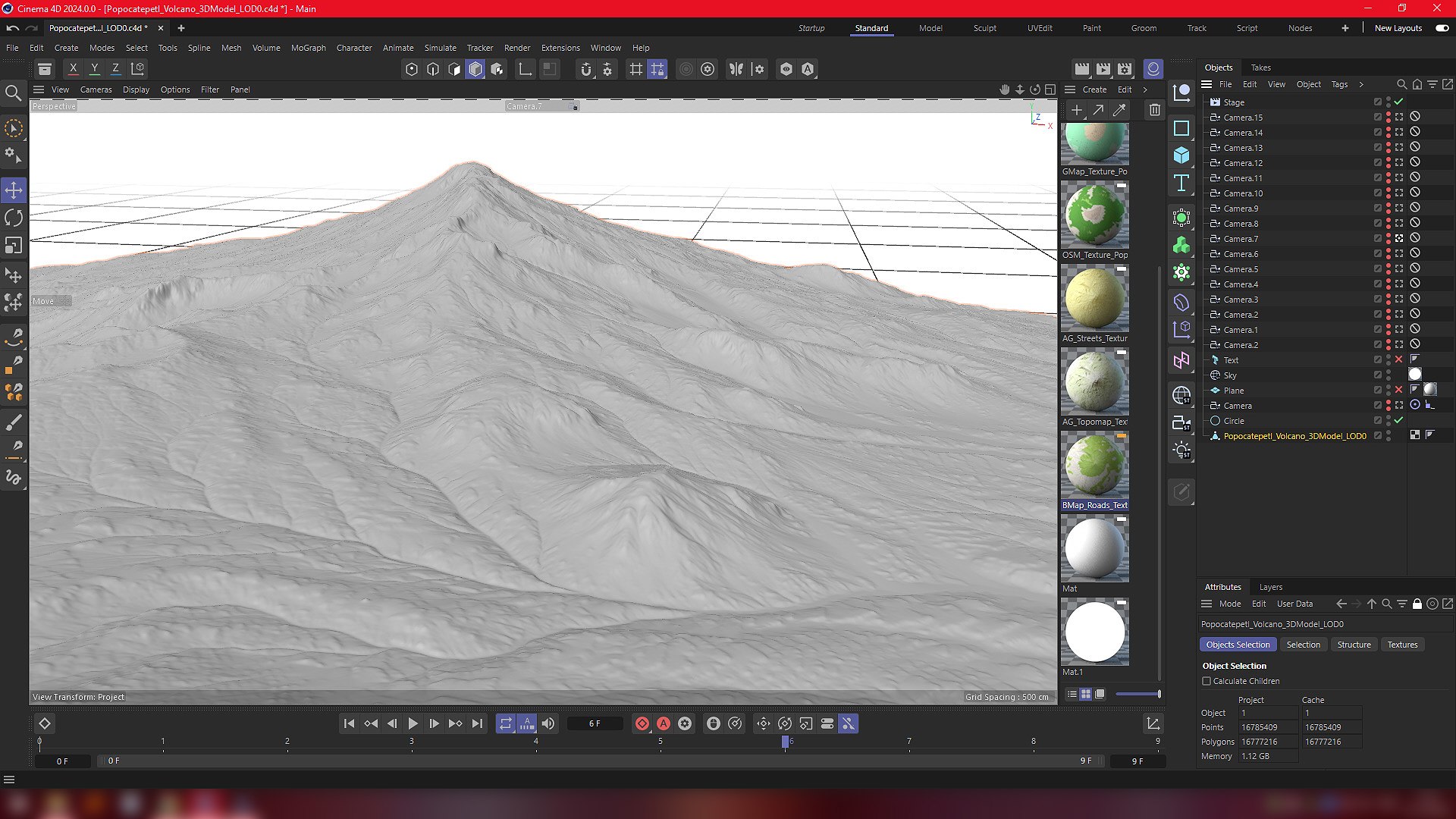
Task: Click the Autokeying button
Action: [664, 724]
